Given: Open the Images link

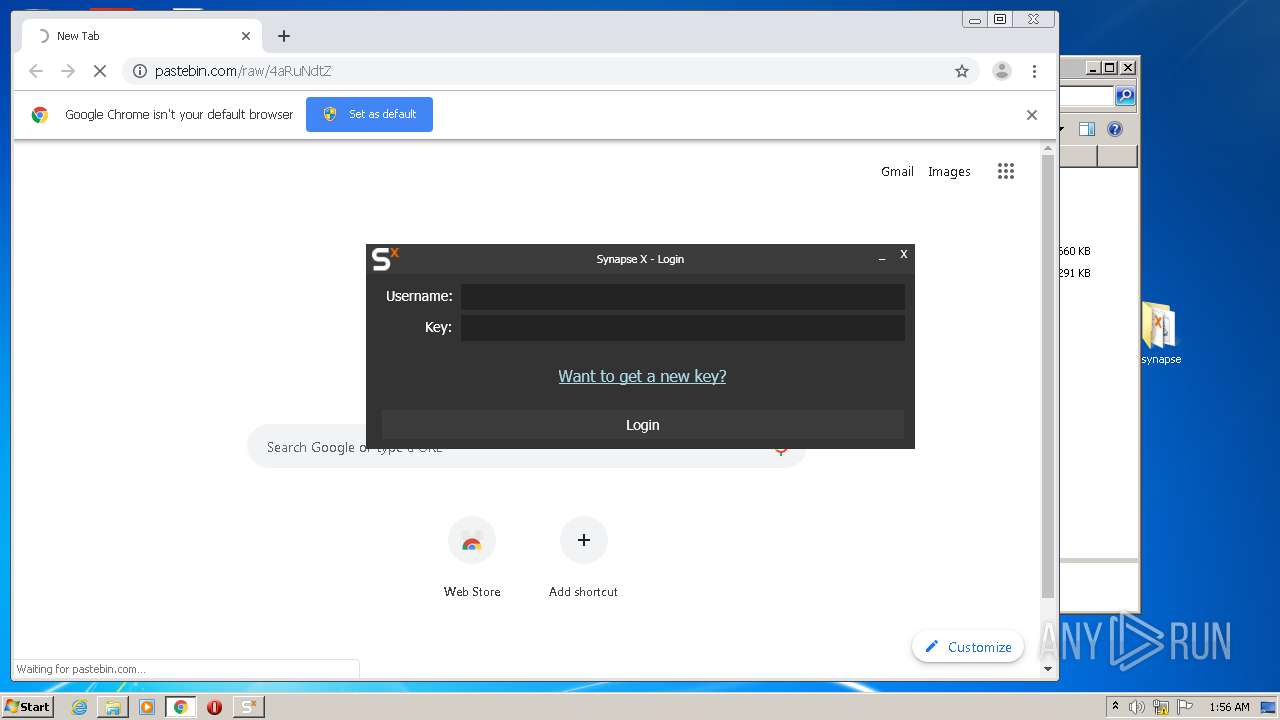Looking at the screenshot, I should coord(949,171).
